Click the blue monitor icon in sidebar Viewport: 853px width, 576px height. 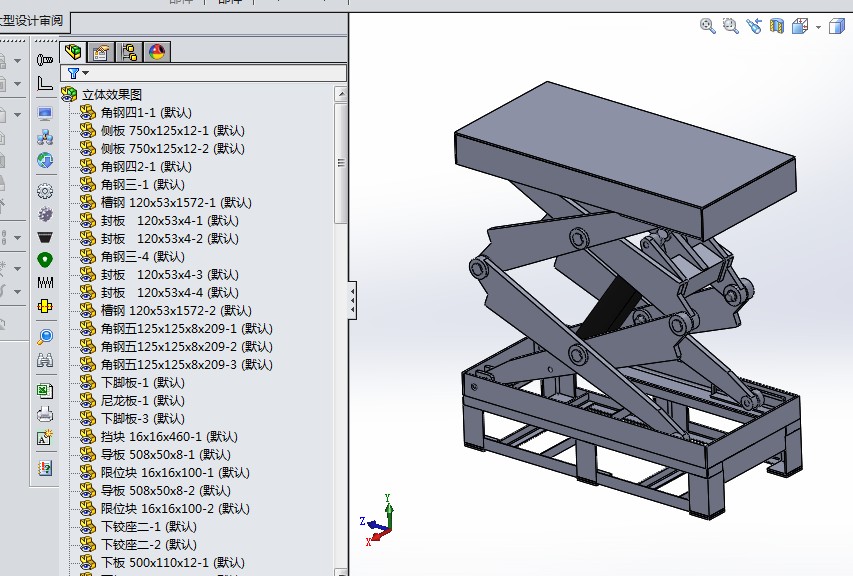point(45,114)
